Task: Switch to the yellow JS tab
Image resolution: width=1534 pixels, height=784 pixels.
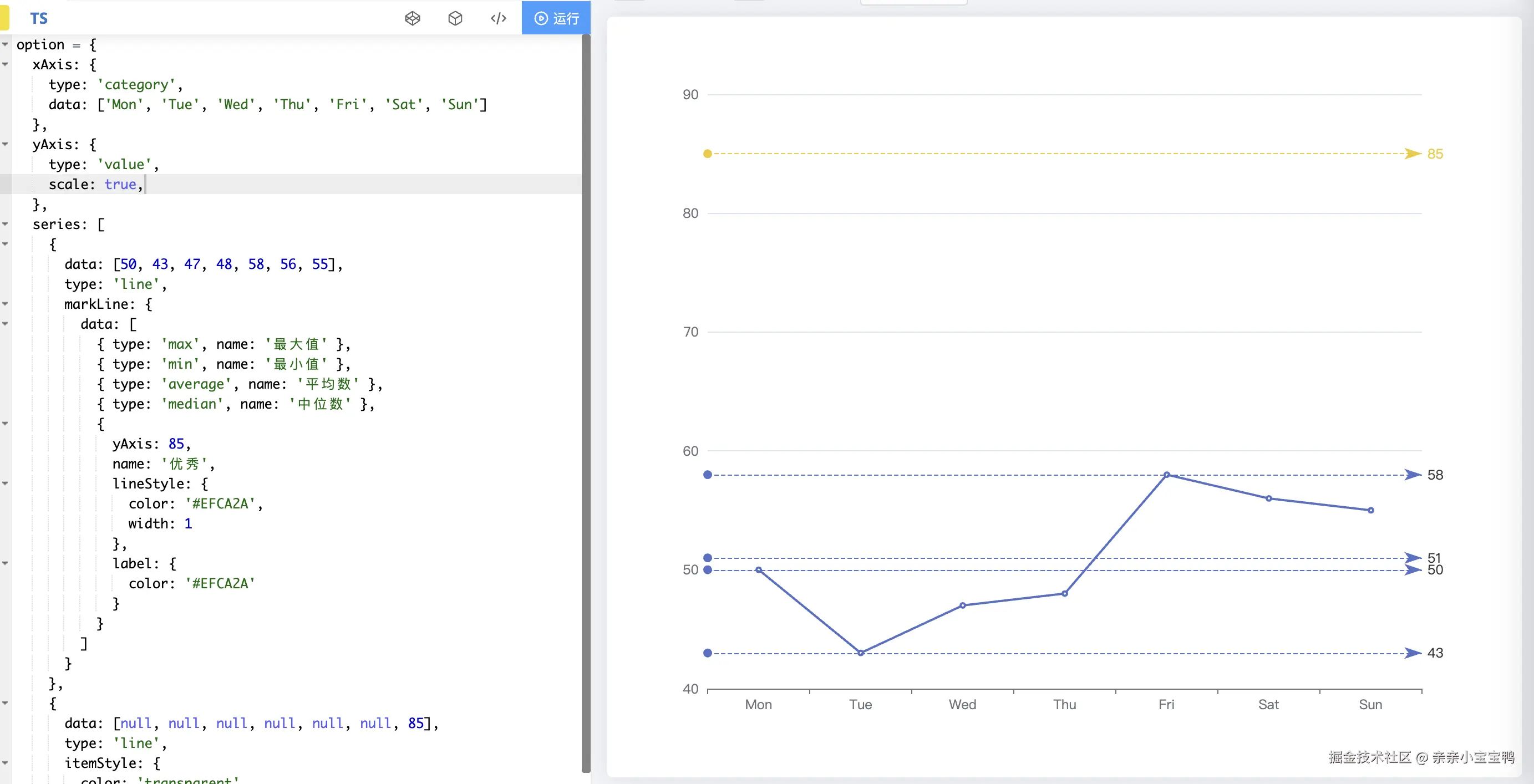Action: click(x=4, y=18)
